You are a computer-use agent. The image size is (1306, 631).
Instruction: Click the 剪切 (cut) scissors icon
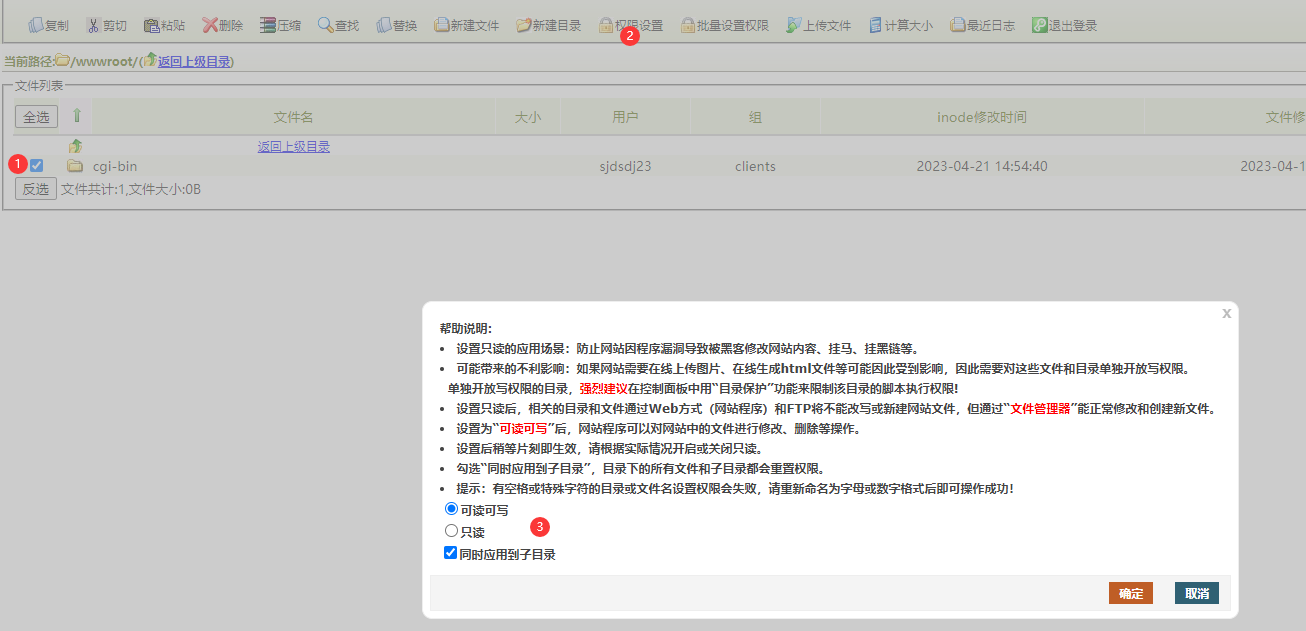[x=93, y=25]
